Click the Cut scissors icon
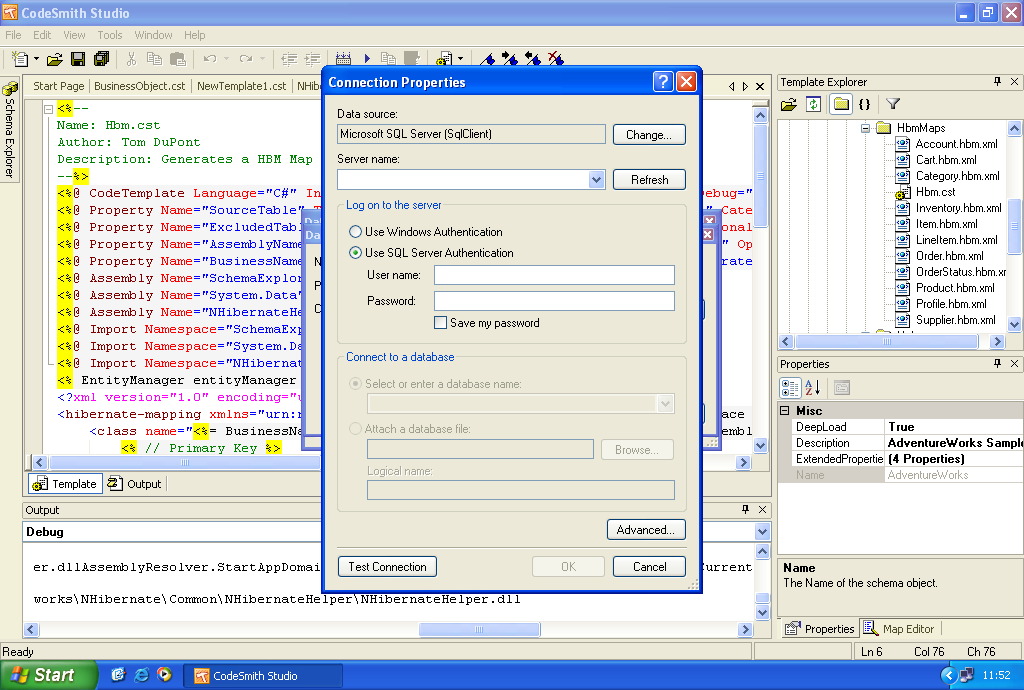The image size is (1024, 690). coord(131,59)
